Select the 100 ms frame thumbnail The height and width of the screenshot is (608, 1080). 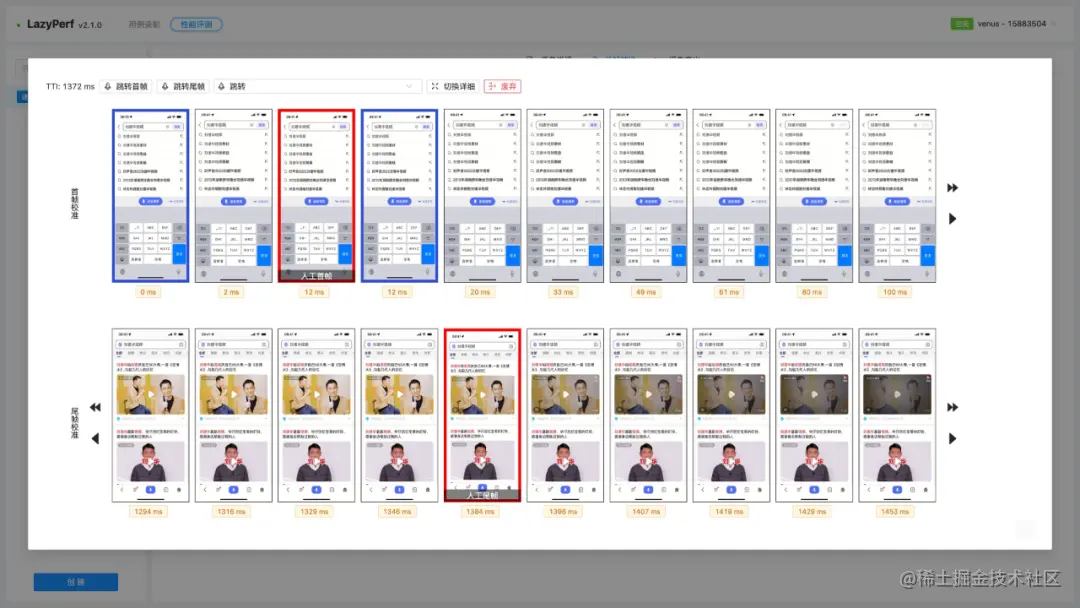897,196
